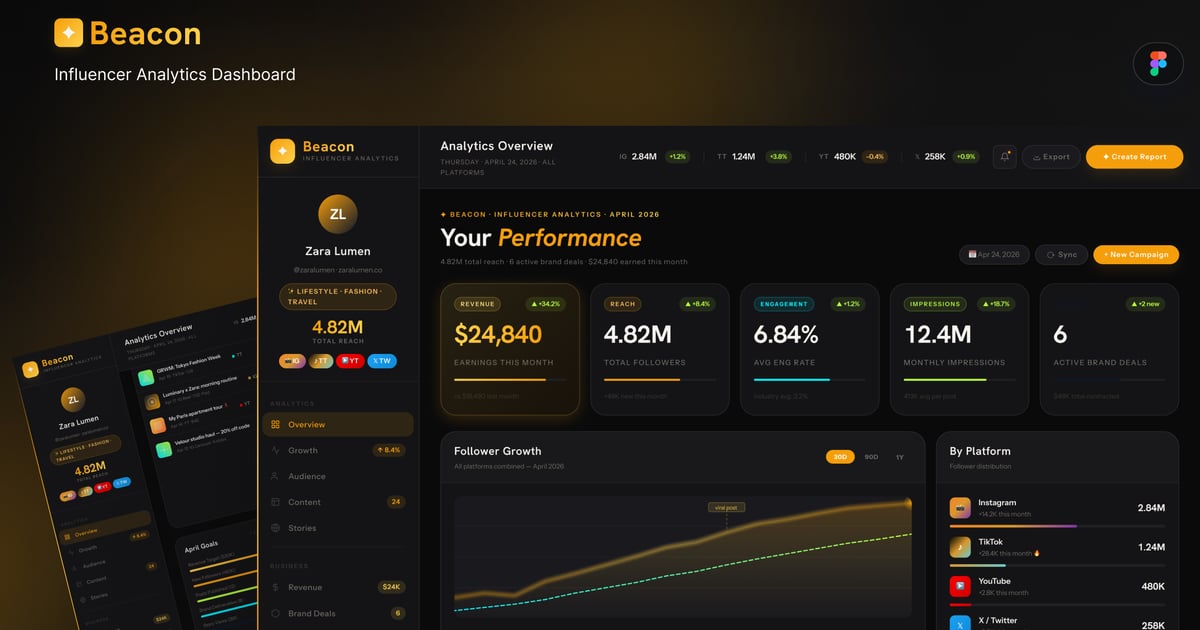
Task: Click the YouTube icon in By Platform panel
Action: pos(960,586)
